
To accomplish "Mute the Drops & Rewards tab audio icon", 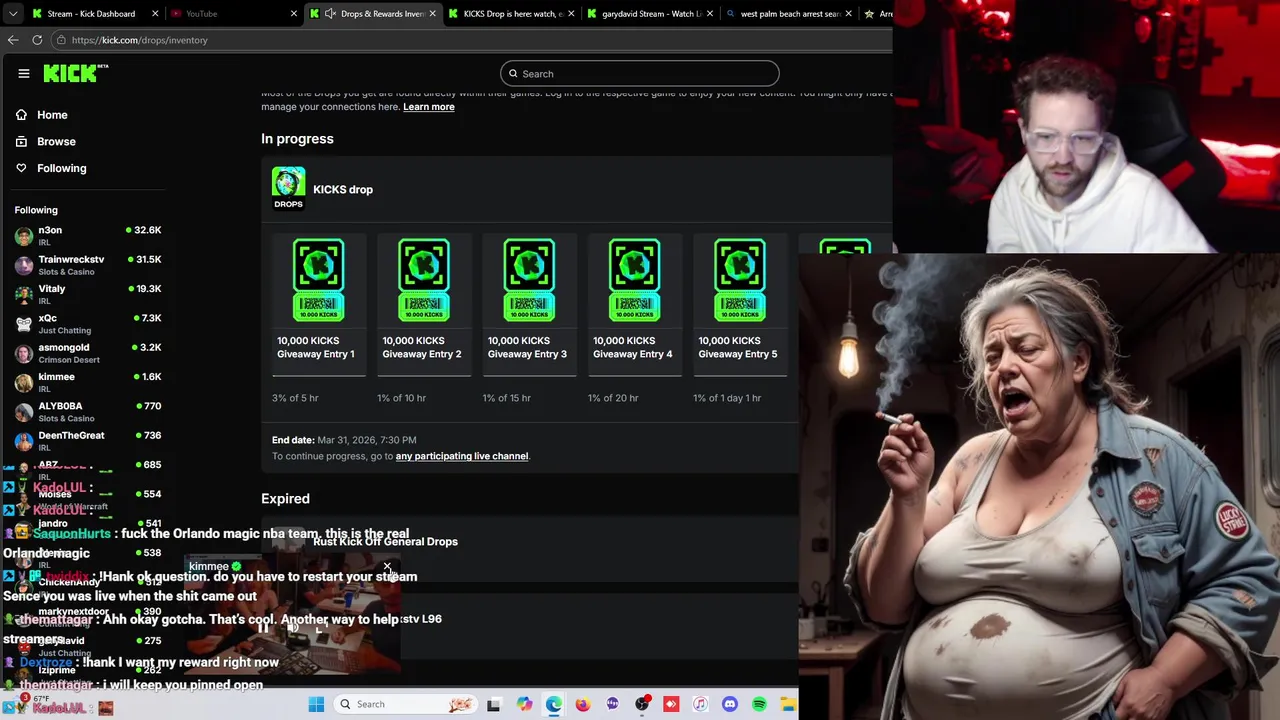I will click(x=330, y=14).
